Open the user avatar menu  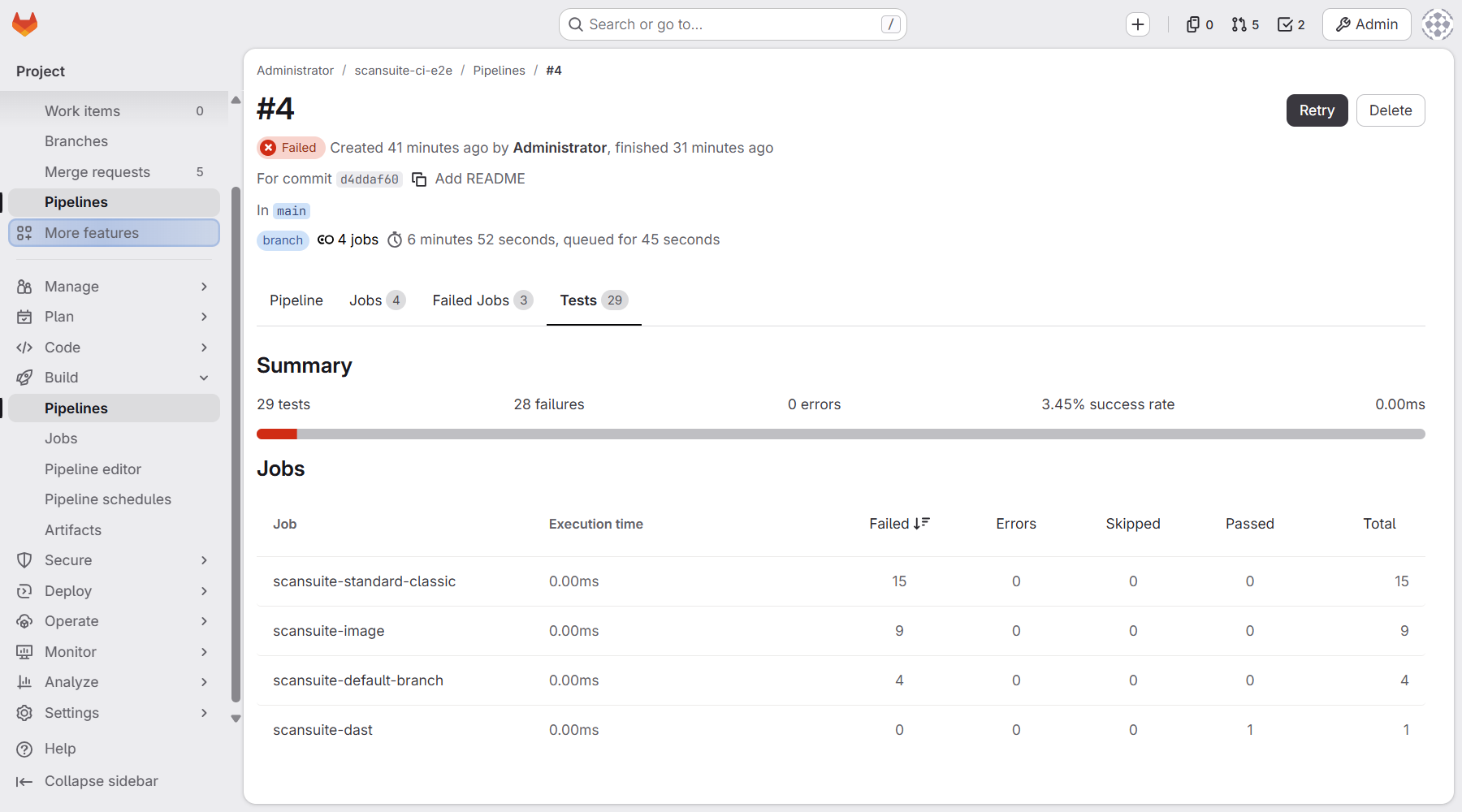click(x=1438, y=24)
